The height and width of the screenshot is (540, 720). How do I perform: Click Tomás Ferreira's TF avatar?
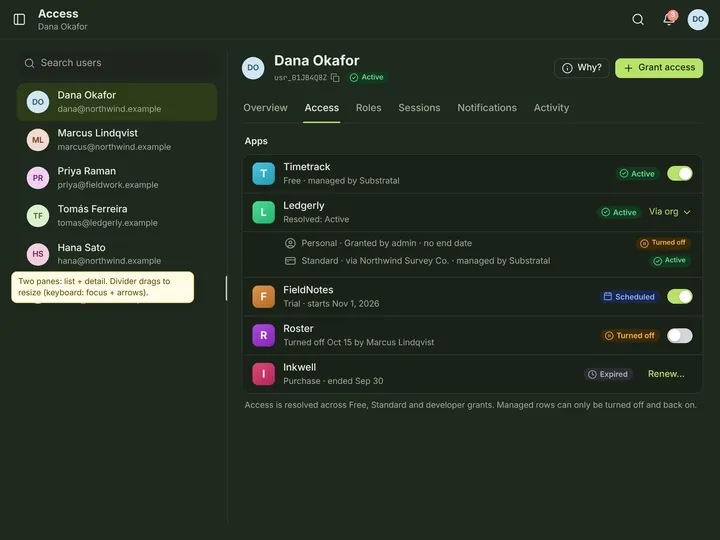pyautogui.click(x=38, y=216)
